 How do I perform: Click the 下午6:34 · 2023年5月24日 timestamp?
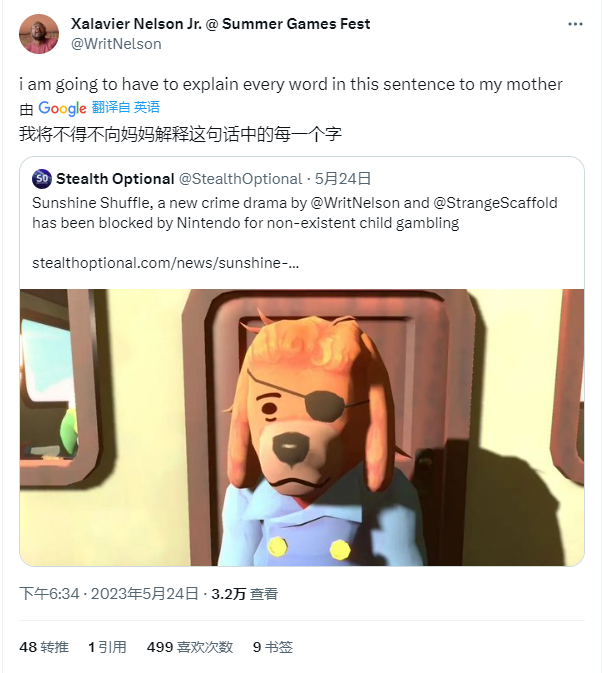[109, 594]
